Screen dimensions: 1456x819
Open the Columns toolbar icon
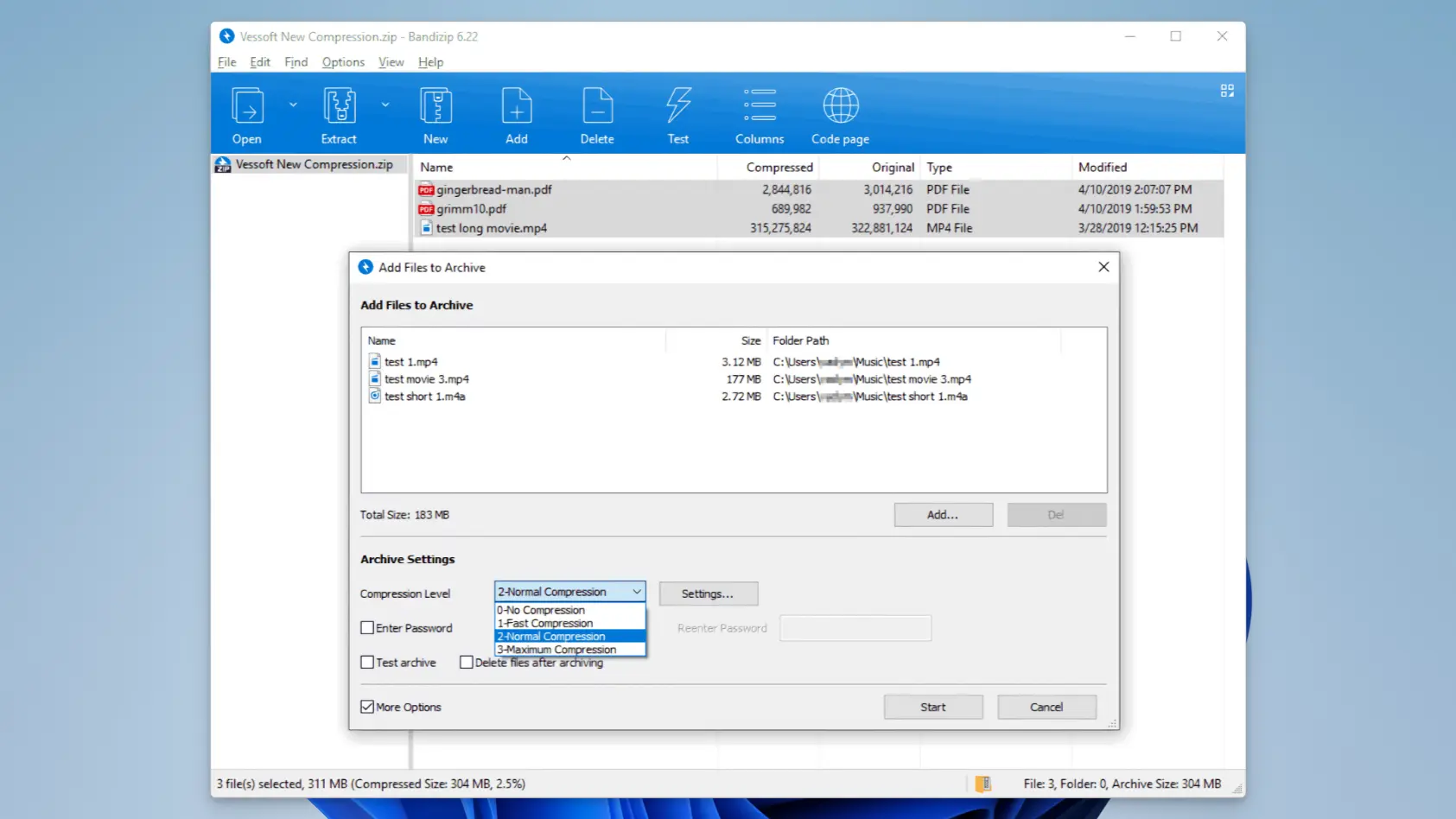pos(759,113)
